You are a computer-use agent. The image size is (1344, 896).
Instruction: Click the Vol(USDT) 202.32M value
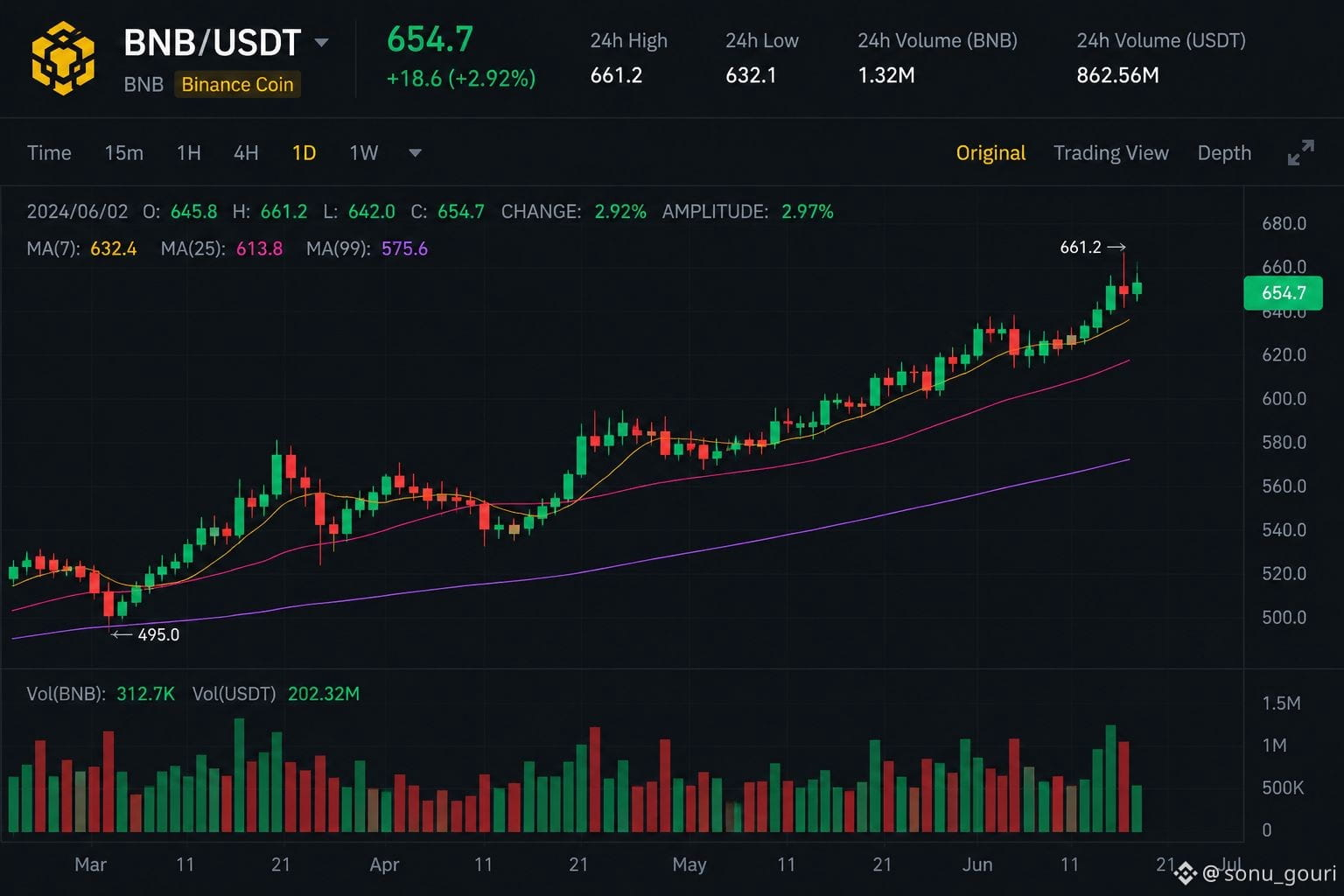click(324, 694)
